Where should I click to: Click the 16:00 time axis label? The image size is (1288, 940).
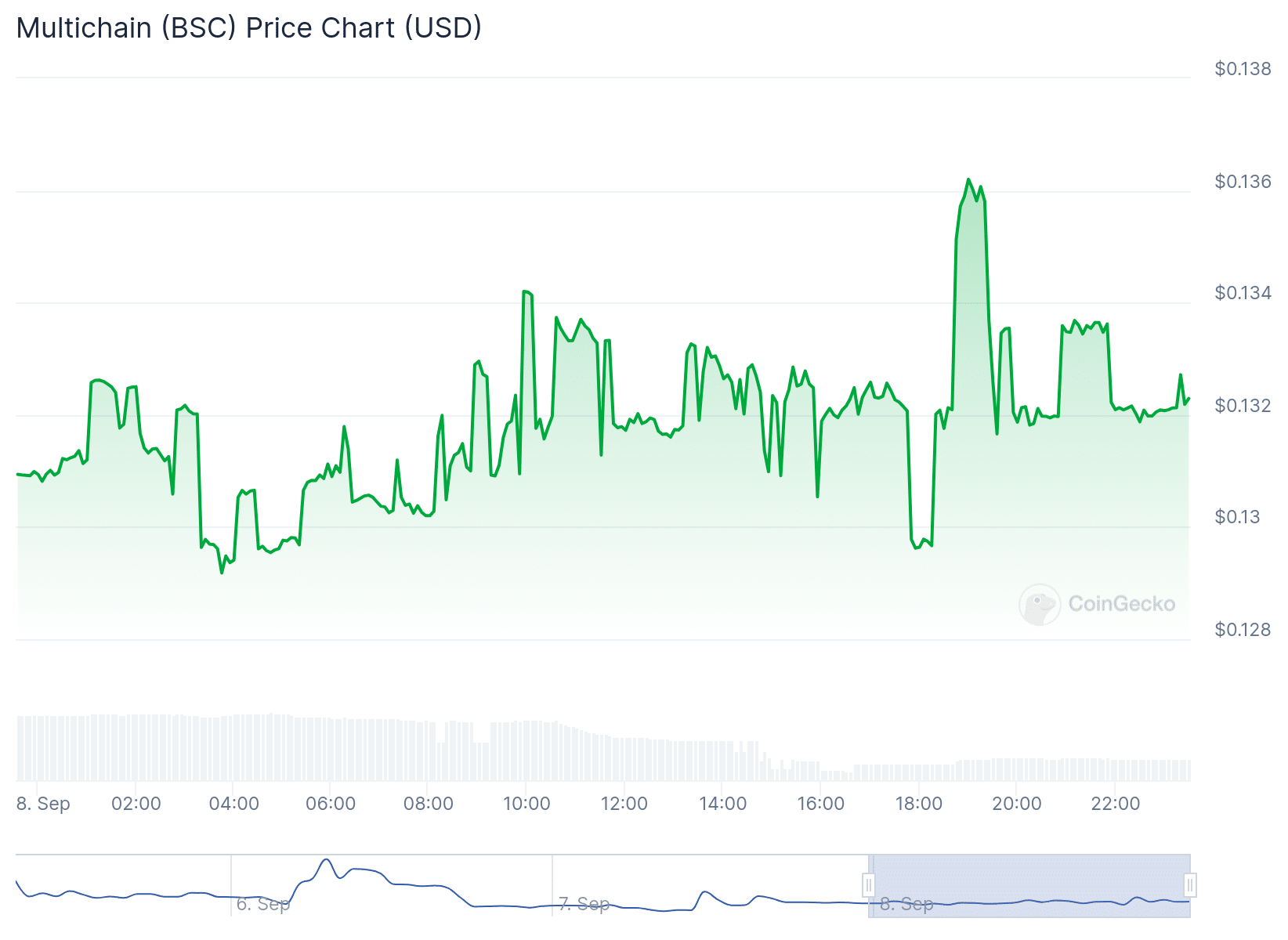[x=821, y=804]
